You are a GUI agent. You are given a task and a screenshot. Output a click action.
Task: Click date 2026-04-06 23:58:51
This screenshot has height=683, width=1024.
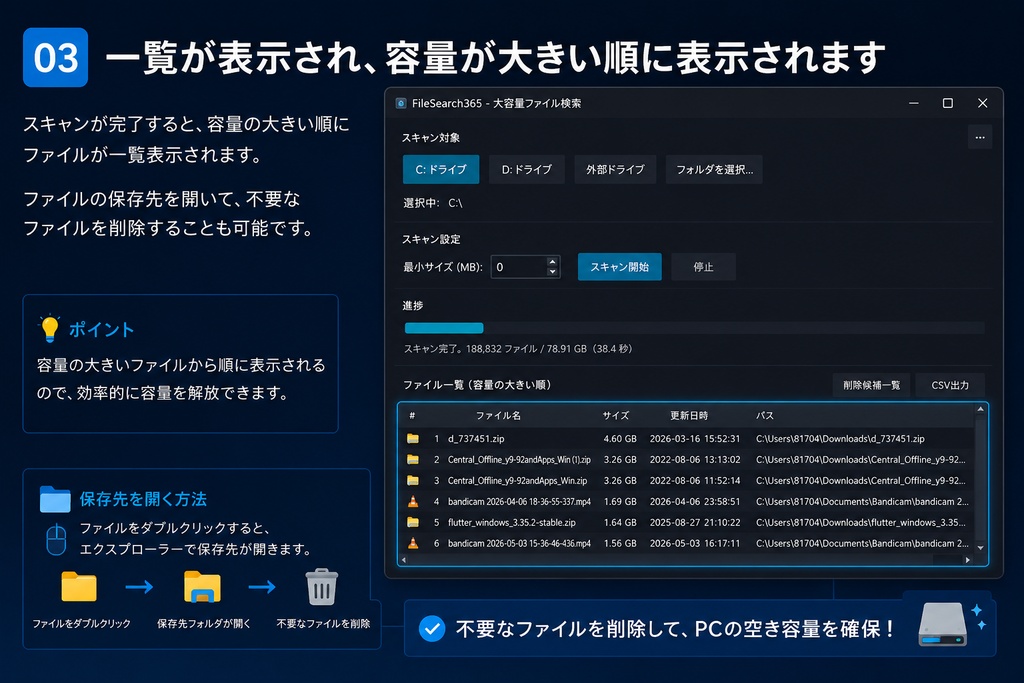[x=695, y=501]
